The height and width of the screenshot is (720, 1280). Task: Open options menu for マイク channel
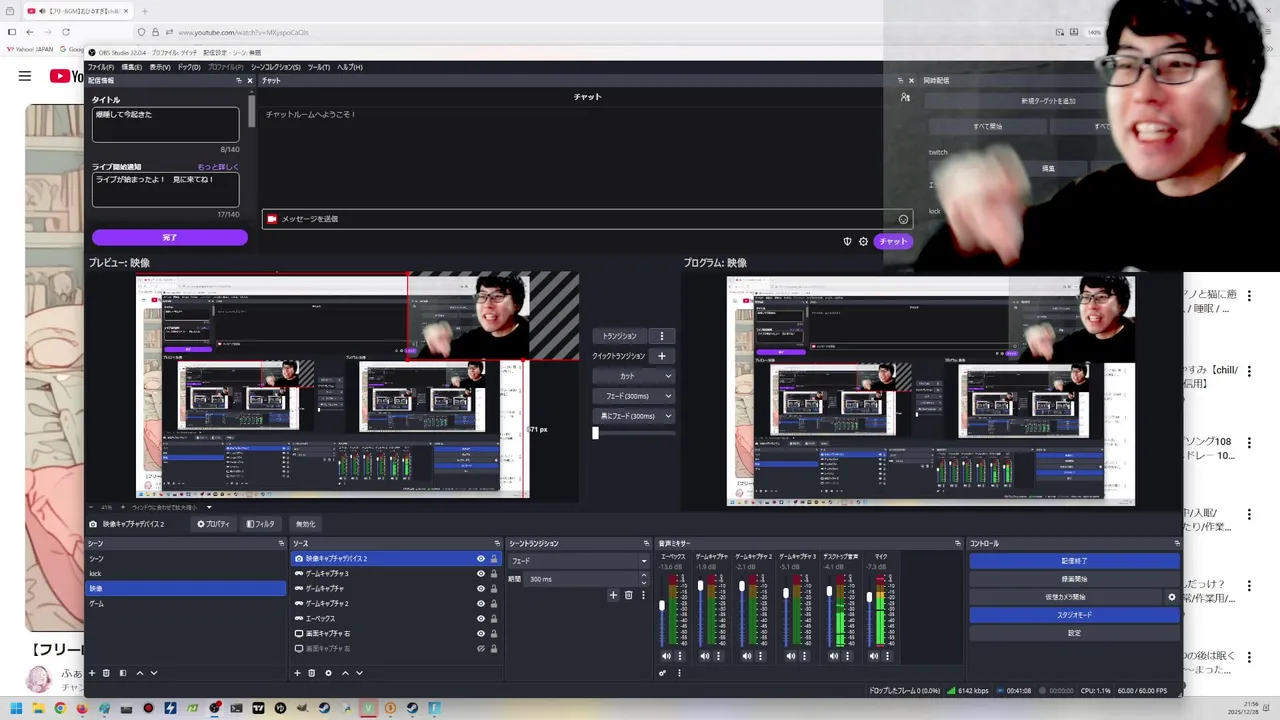(887, 656)
